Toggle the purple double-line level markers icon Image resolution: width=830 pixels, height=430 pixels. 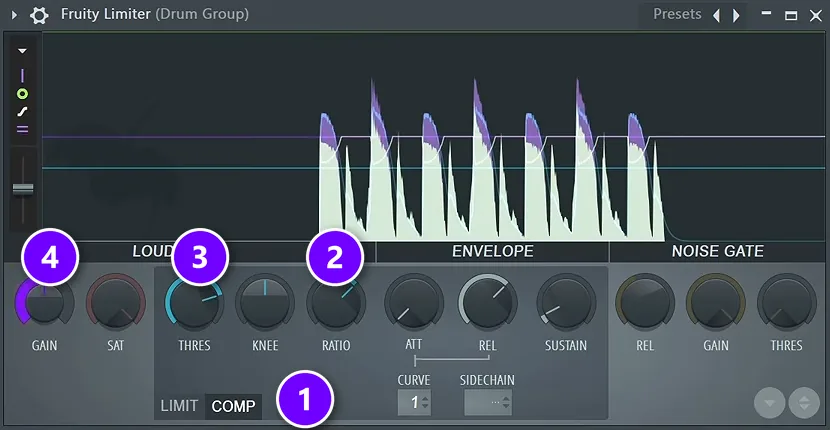pos(22,129)
